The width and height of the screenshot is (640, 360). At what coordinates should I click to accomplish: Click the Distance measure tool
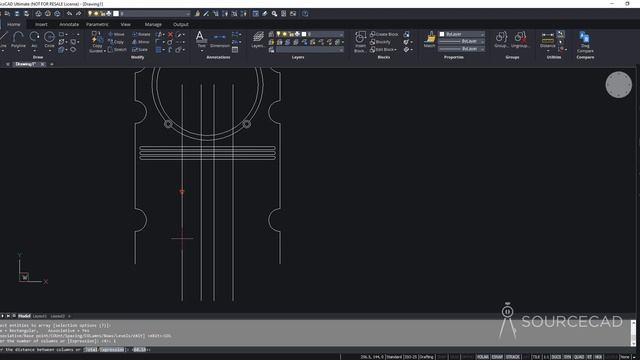pos(548,40)
